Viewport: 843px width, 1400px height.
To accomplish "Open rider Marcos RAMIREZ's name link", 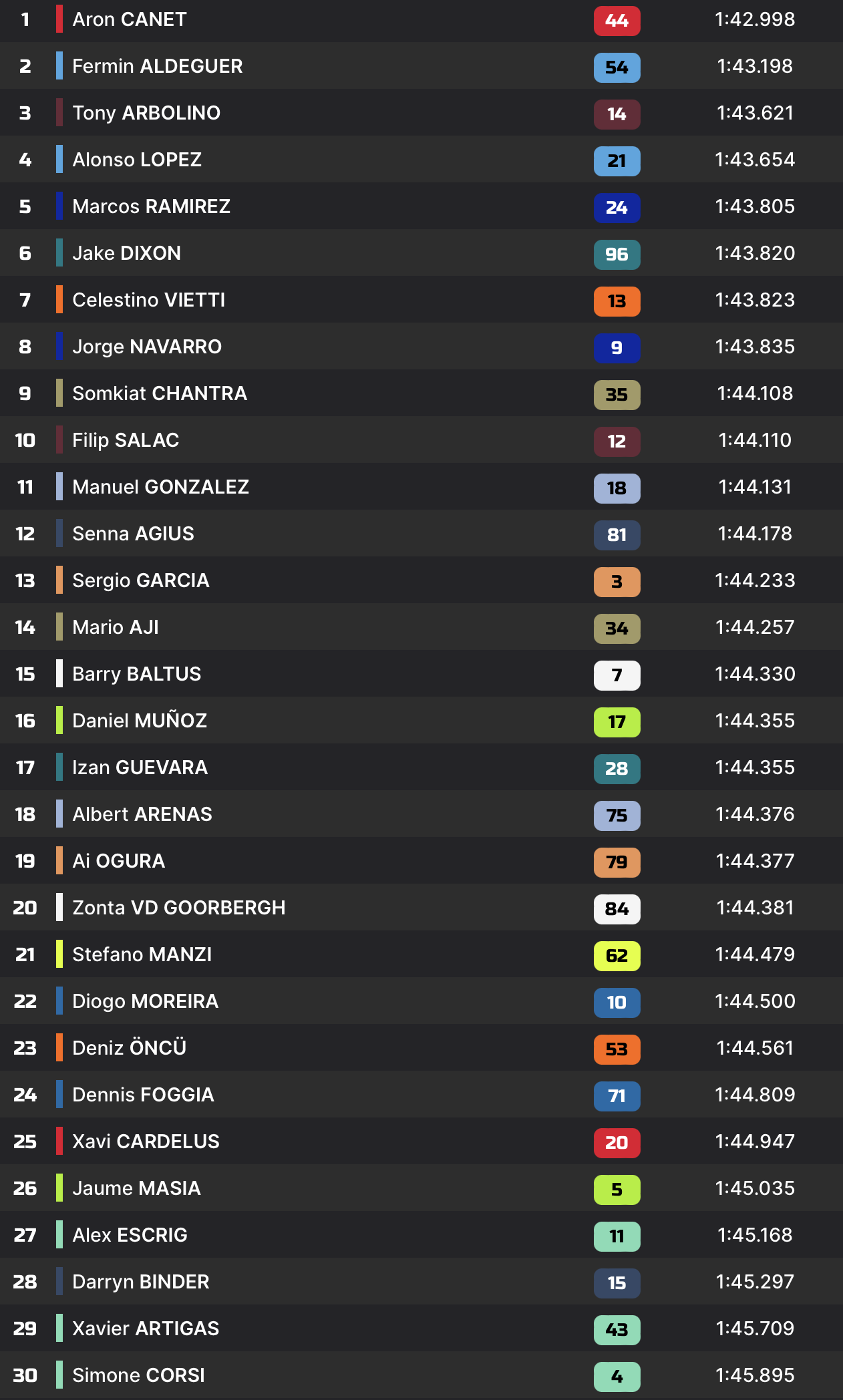I will point(151,206).
